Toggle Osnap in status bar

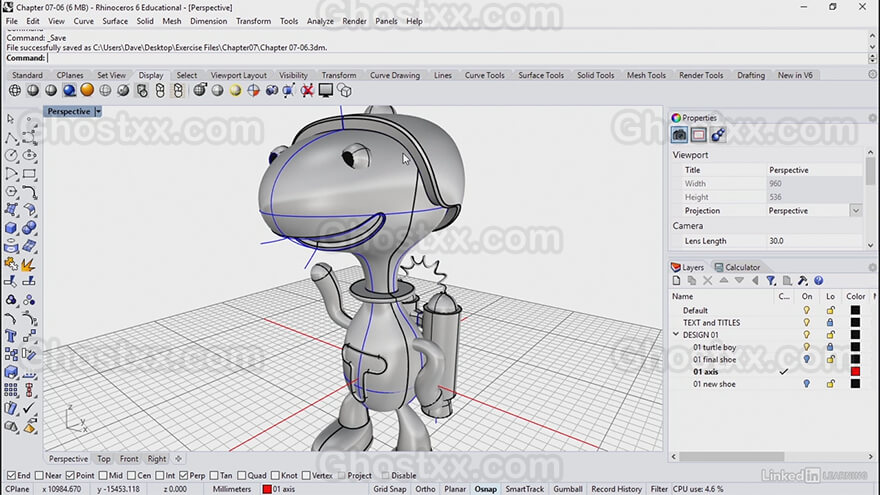pyautogui.click(x=485, y=489)
